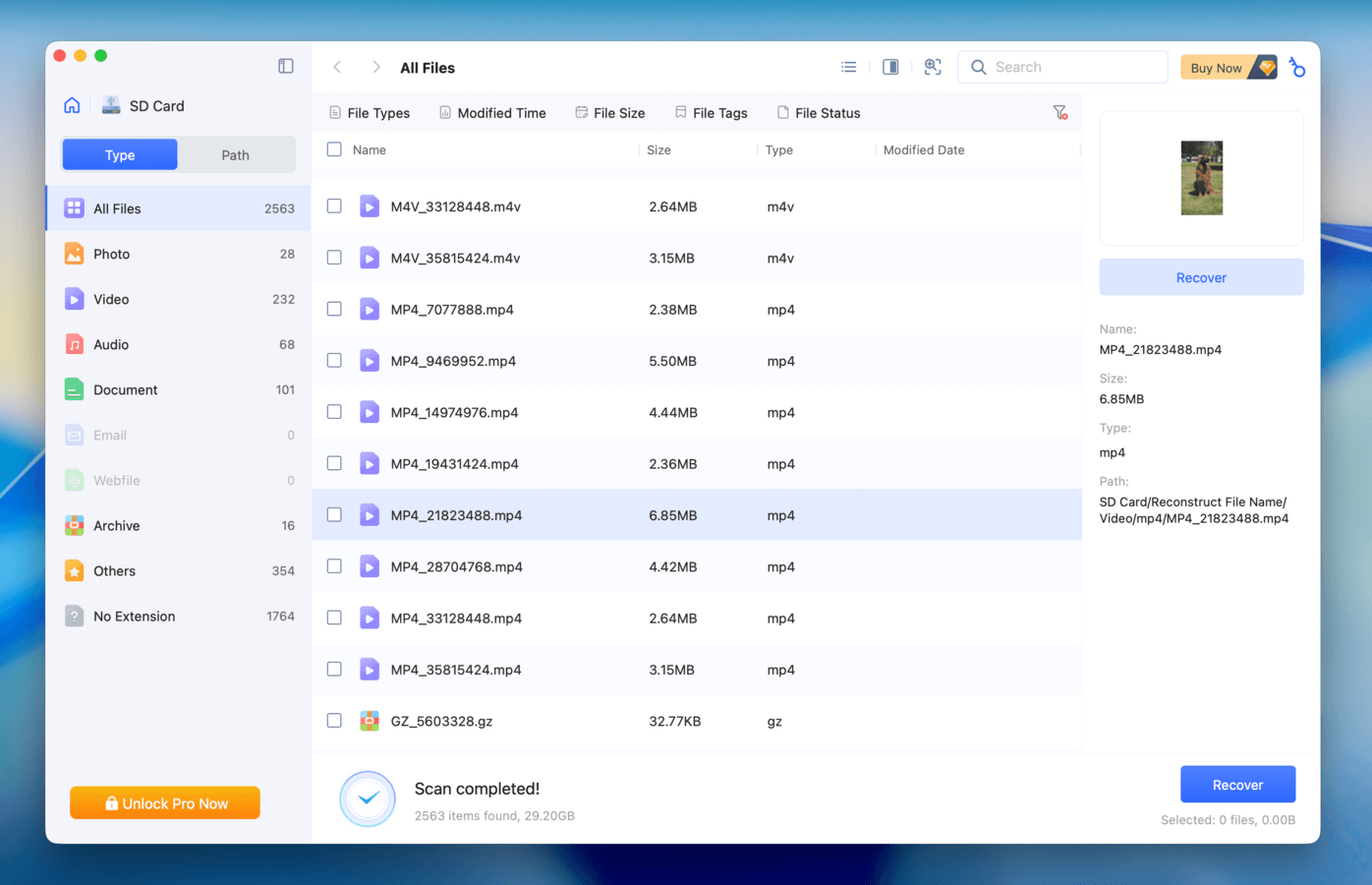The height and width of the screenshot is (885, 1372).
Task: Select all files via Name header checkbox
Action: click(x=334, y=149)
